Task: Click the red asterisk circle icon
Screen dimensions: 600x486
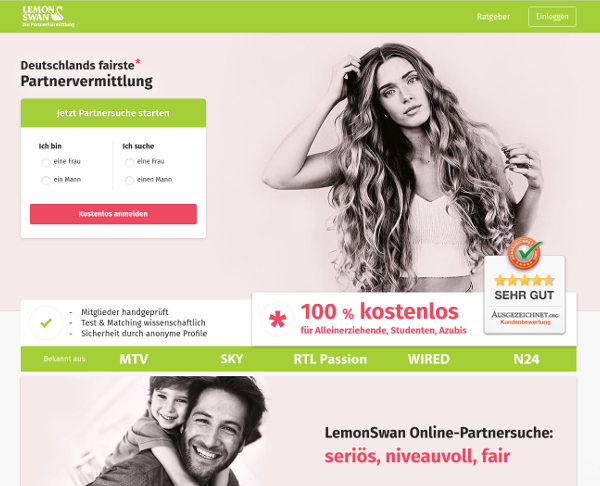Action: pyautogui.click(x=277, y=320)
